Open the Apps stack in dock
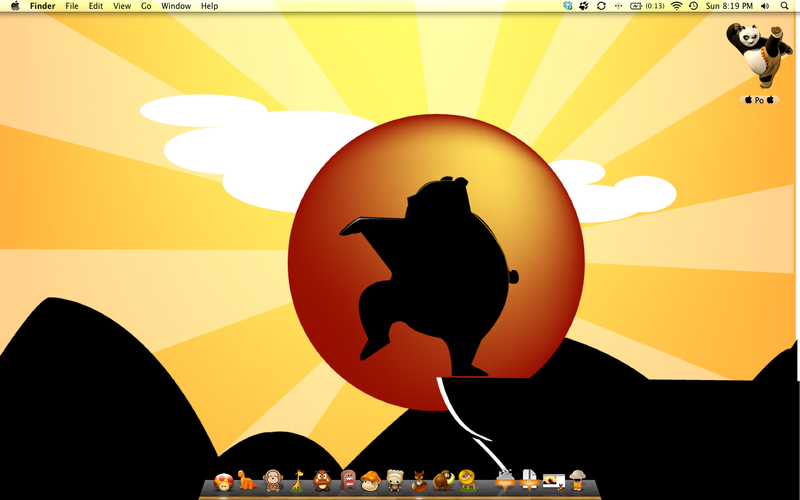Viewport: 800px width, 500px height. [x=505, y=481]
